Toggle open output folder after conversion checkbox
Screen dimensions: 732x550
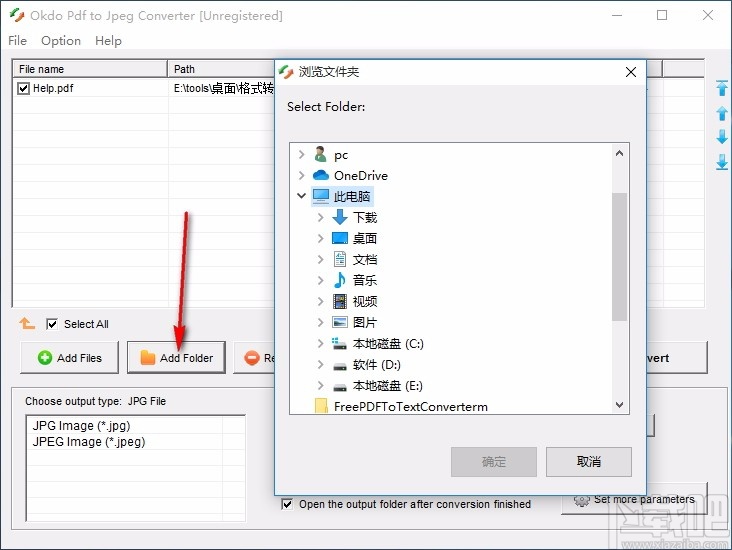click(287, 504)
